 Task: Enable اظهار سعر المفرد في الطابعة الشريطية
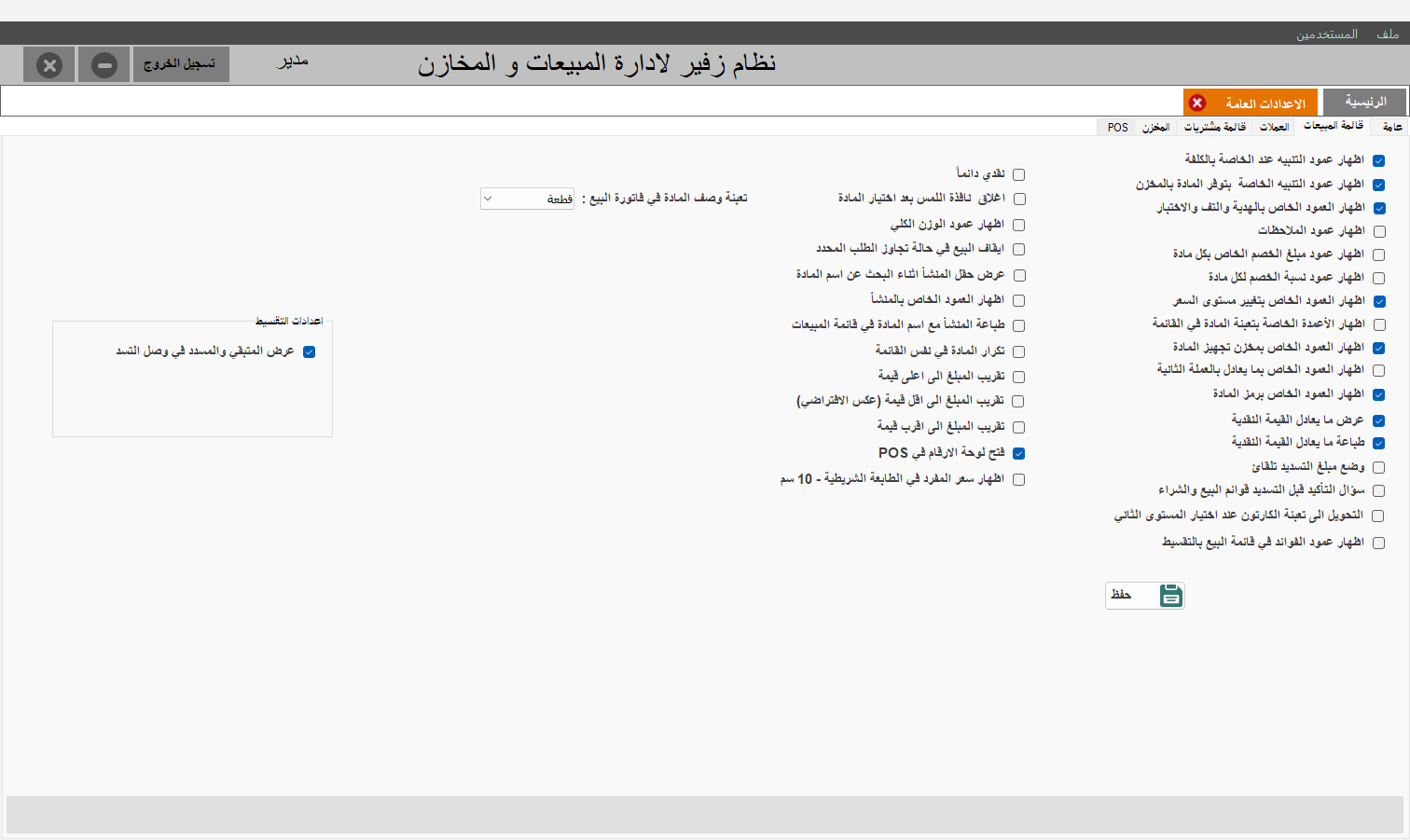click(x=1018, y=479)
